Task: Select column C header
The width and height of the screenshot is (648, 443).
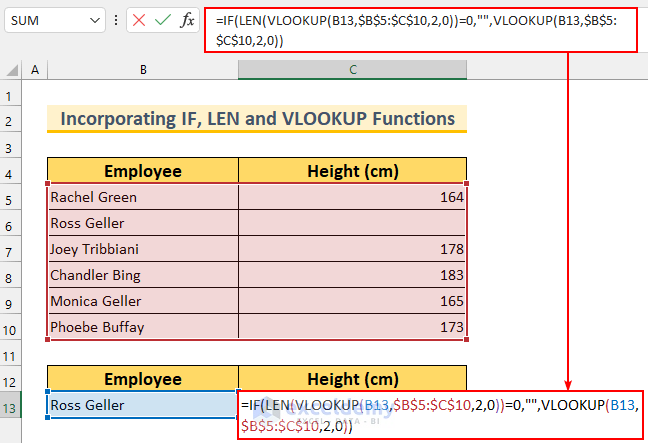Action: click(353, 69)
